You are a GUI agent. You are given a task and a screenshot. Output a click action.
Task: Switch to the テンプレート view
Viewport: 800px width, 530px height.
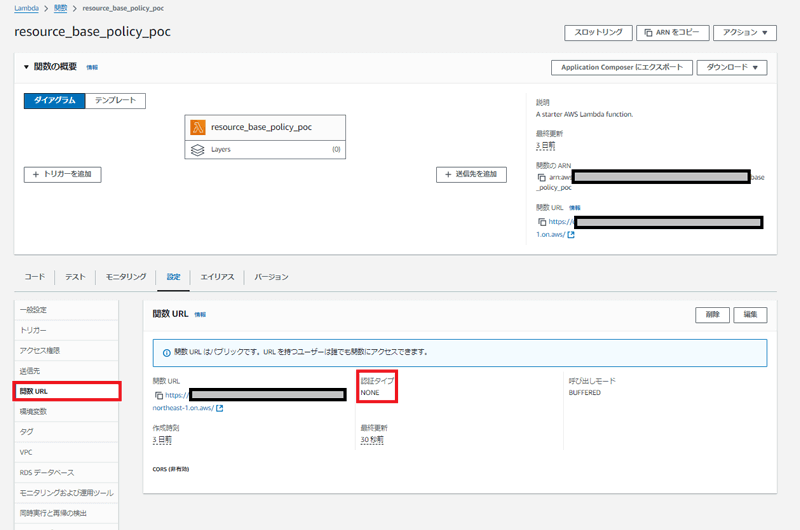coord(115,100)
